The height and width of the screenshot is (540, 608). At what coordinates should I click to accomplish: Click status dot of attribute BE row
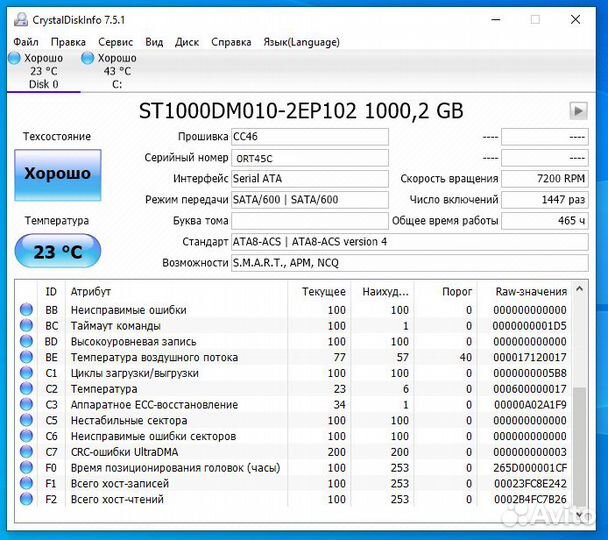[26, 357]
